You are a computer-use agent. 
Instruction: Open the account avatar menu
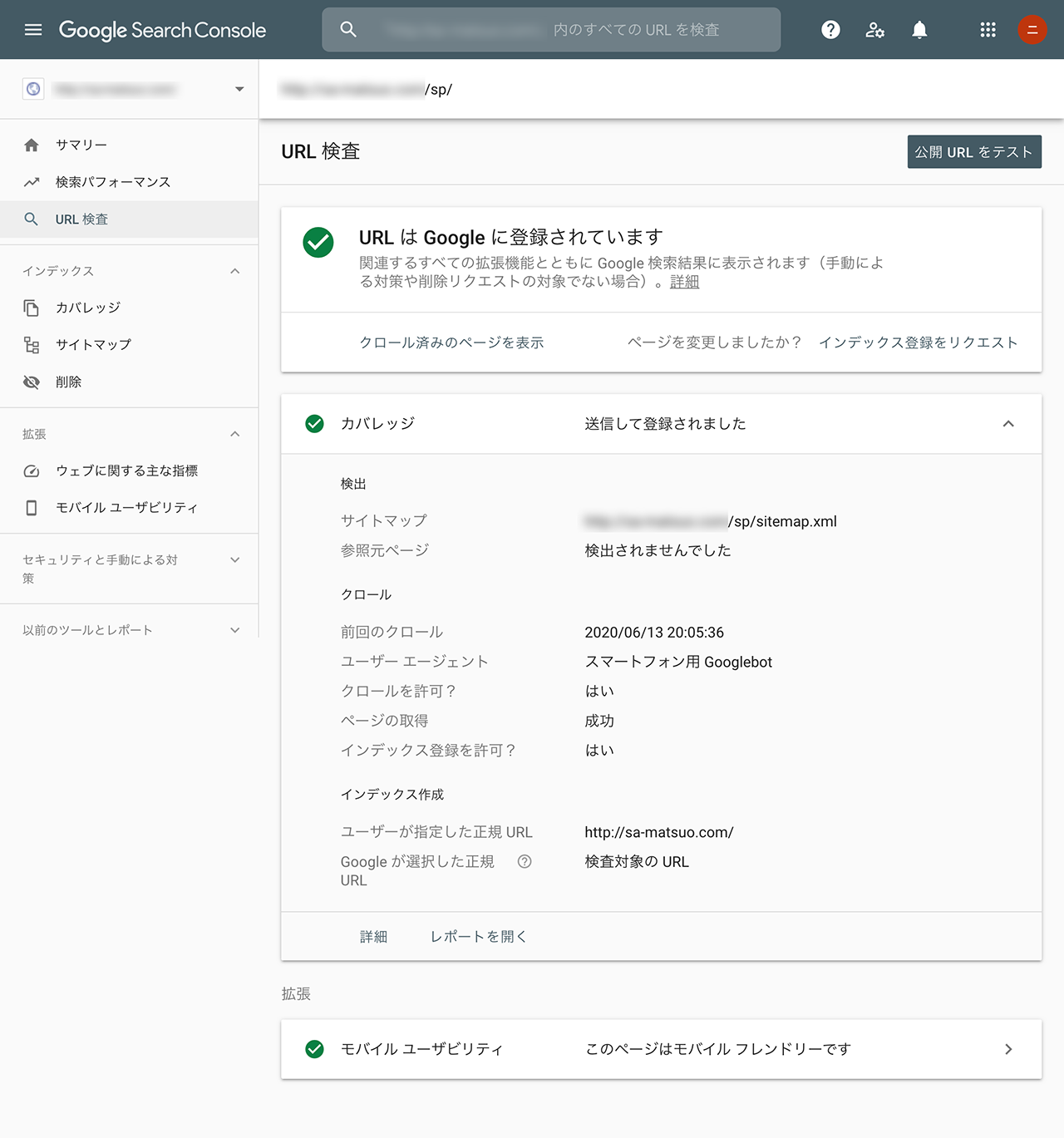(1032, 30)
